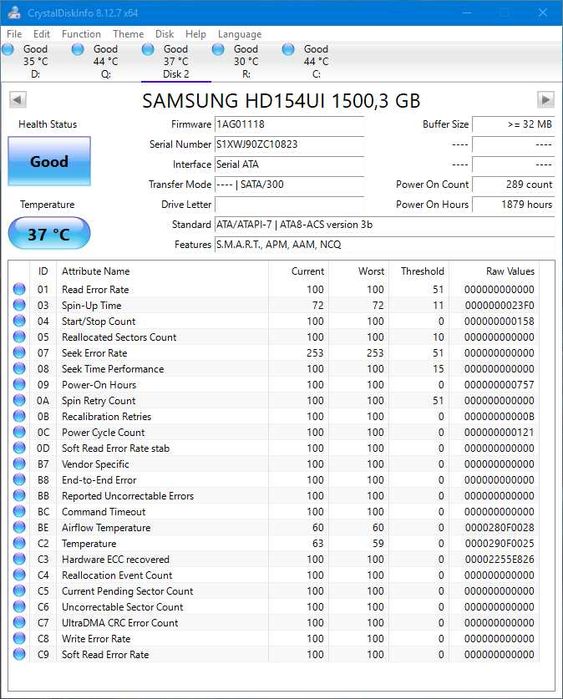Click status orb of UltraDMA CRC Error Count

tap(19, 623)
